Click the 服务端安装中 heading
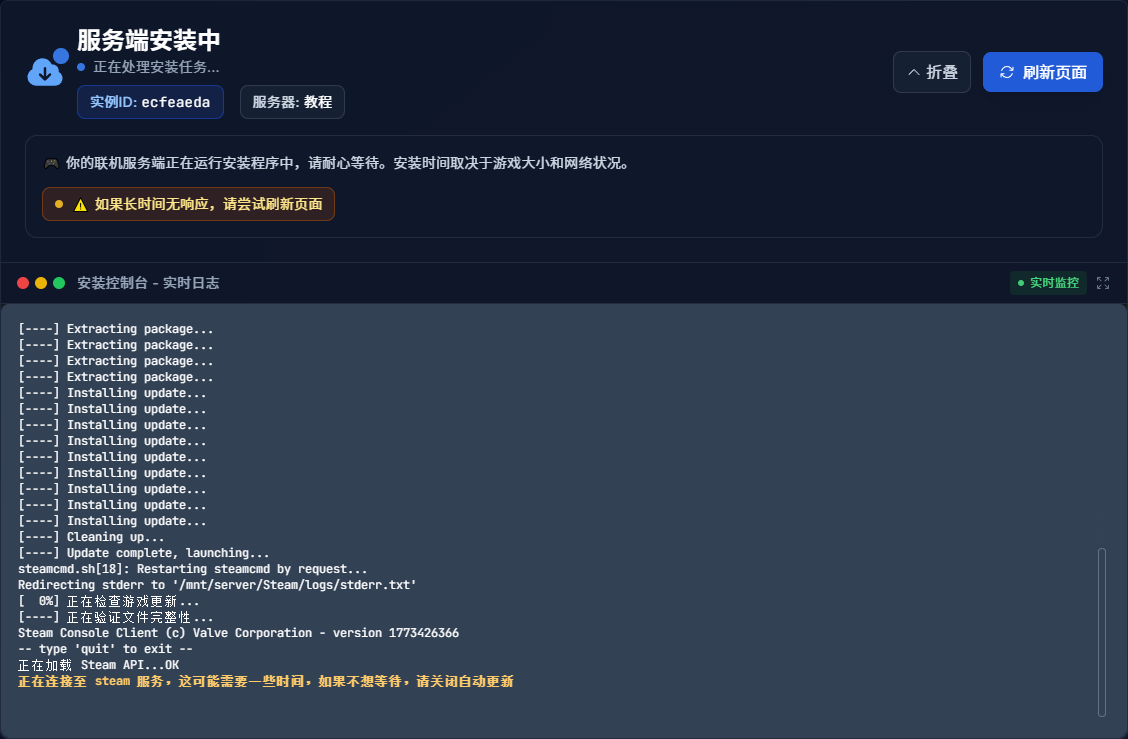The width and height of the screenshot is (1128, 739). [x=149, y=40]
